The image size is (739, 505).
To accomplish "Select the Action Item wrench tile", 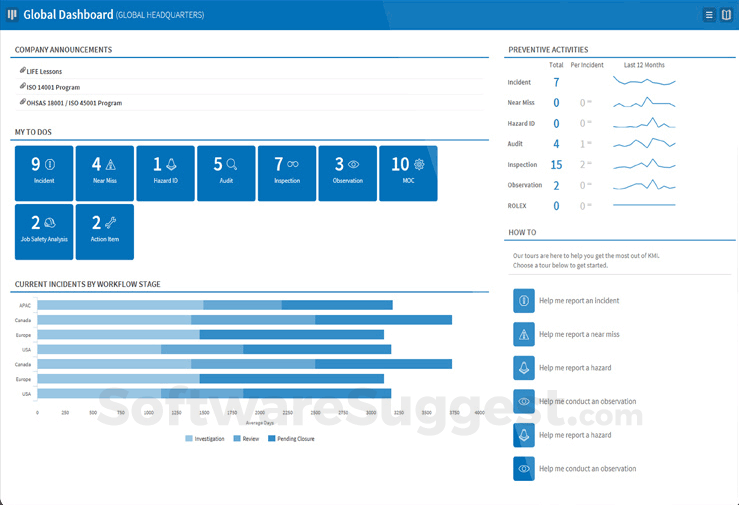I will 104,231.
